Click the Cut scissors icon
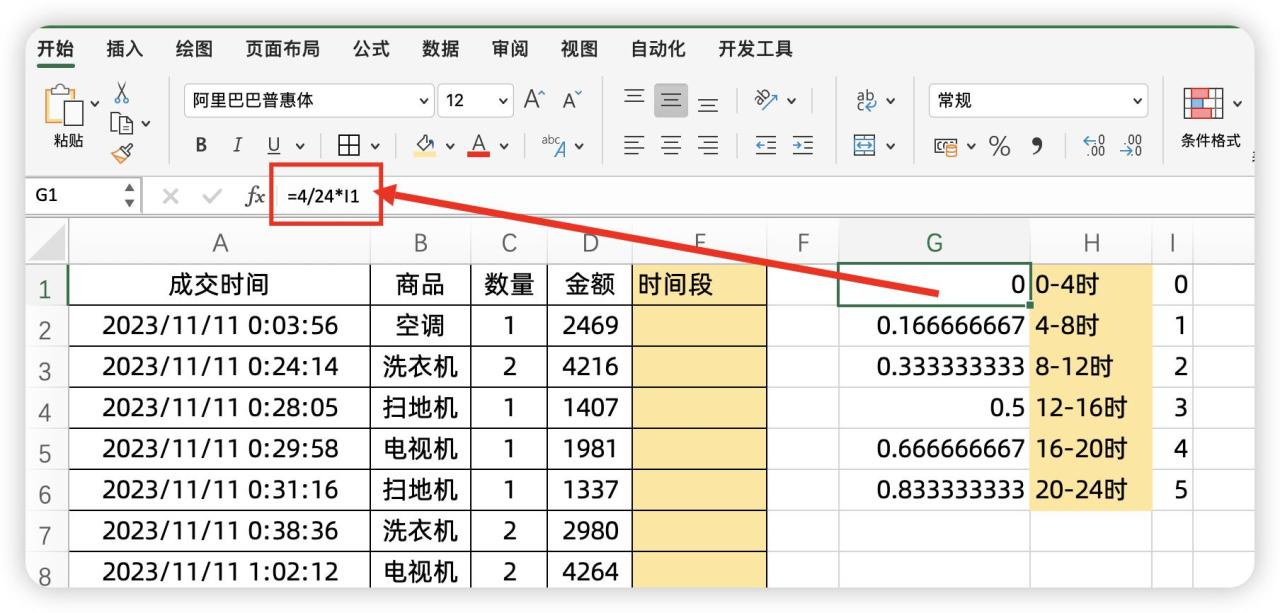Viewport: 1280px width, 613px height. click(x=122, y=94)
